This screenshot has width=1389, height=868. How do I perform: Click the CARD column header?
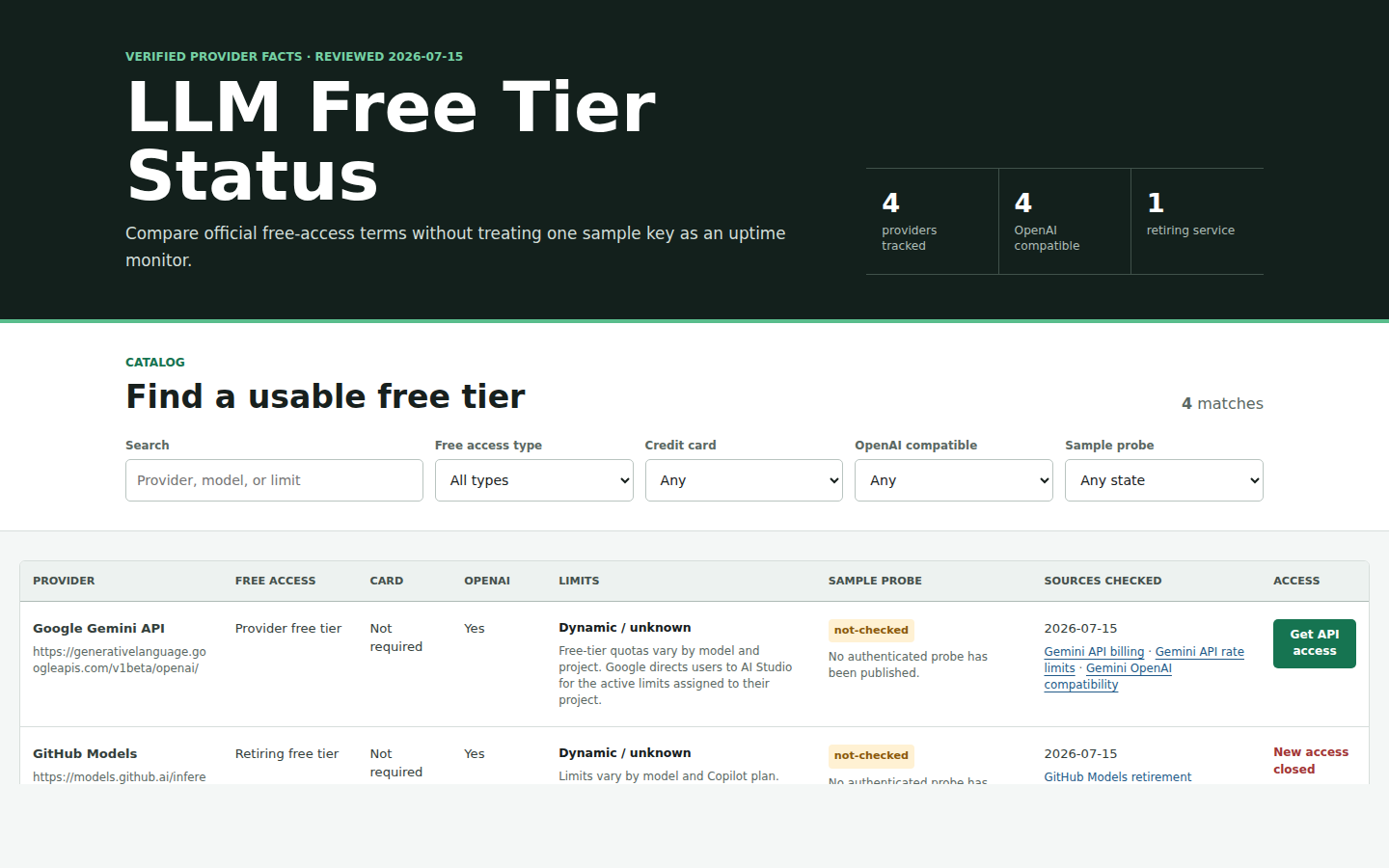point(387,581)
